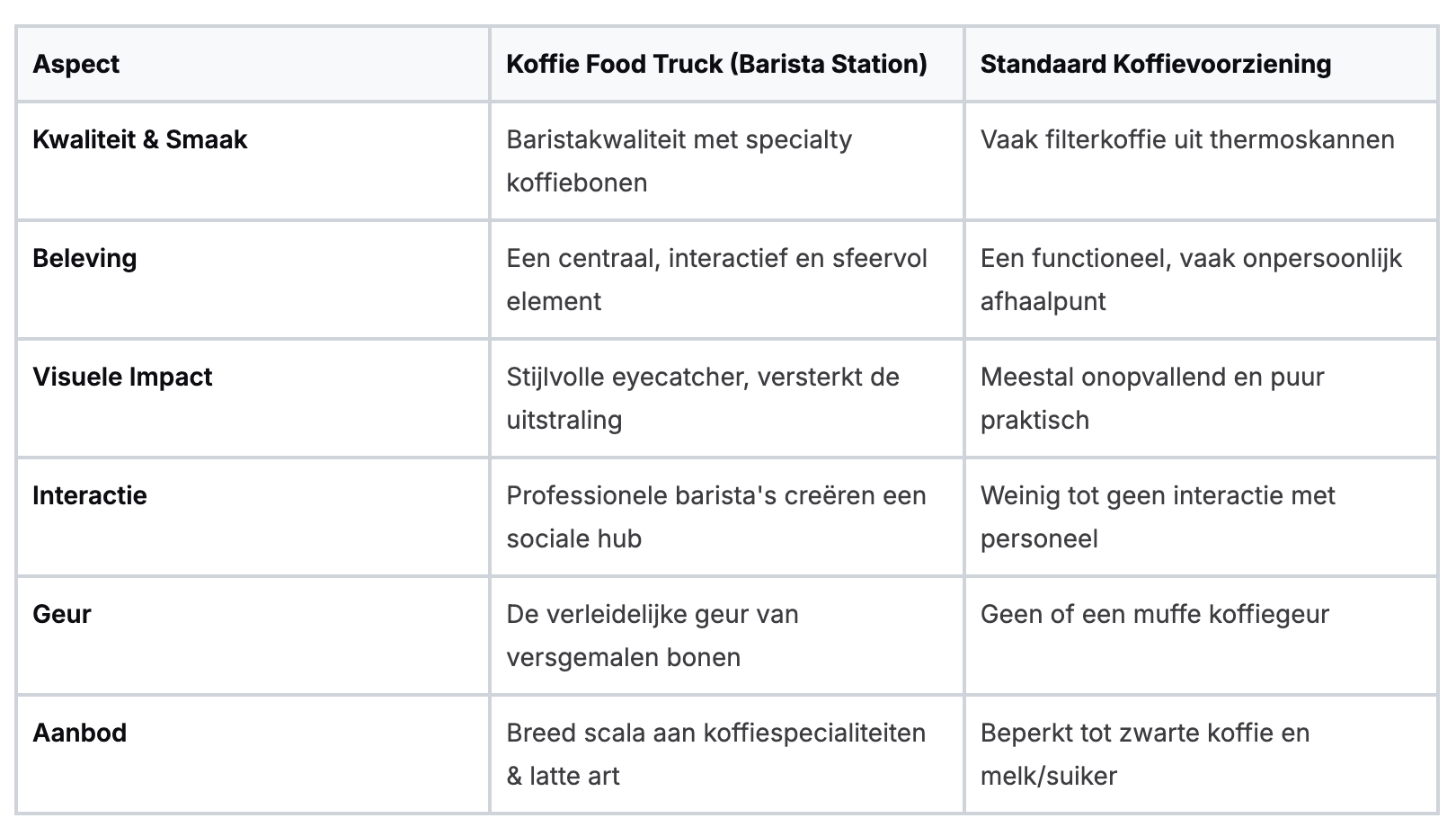This screenshot has width=1456, height=827.
Task: Select the "Geur" row label
Action: [62, 614]
